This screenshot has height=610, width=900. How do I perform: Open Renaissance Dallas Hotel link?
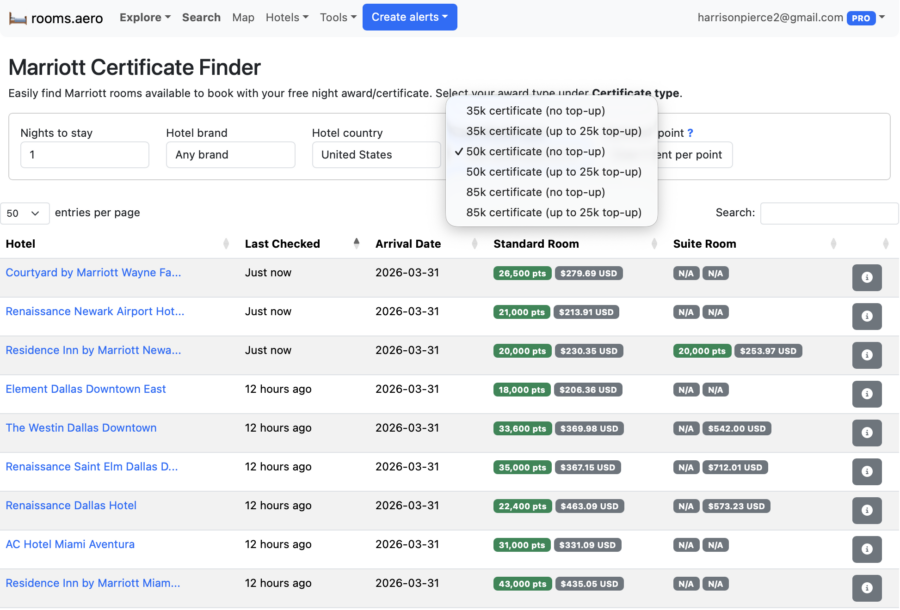[71, 506]
